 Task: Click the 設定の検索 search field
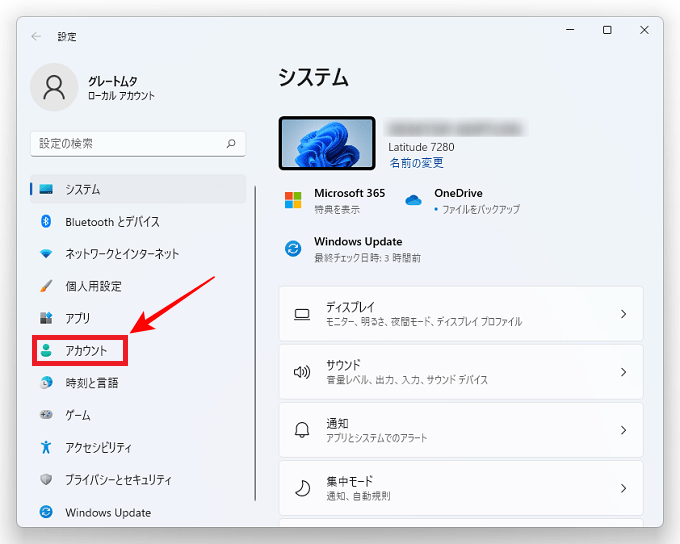[x=138, y=144]
